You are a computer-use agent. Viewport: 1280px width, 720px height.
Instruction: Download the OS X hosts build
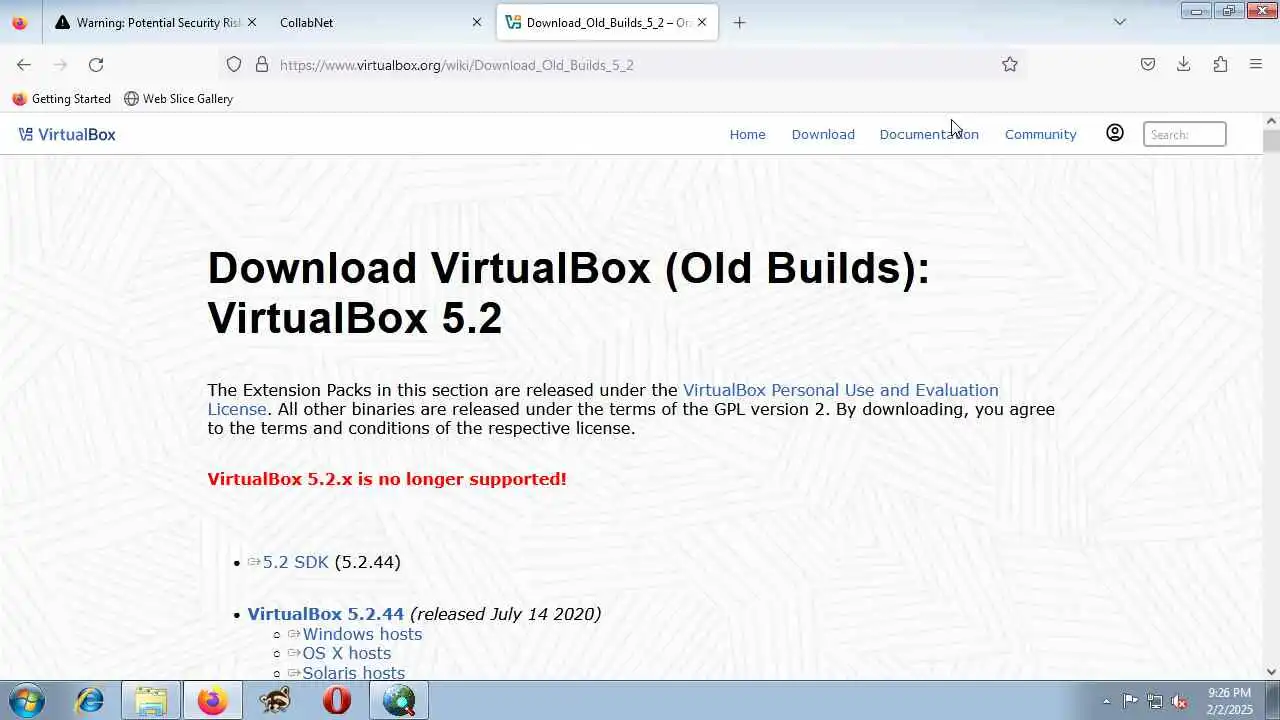346,653
